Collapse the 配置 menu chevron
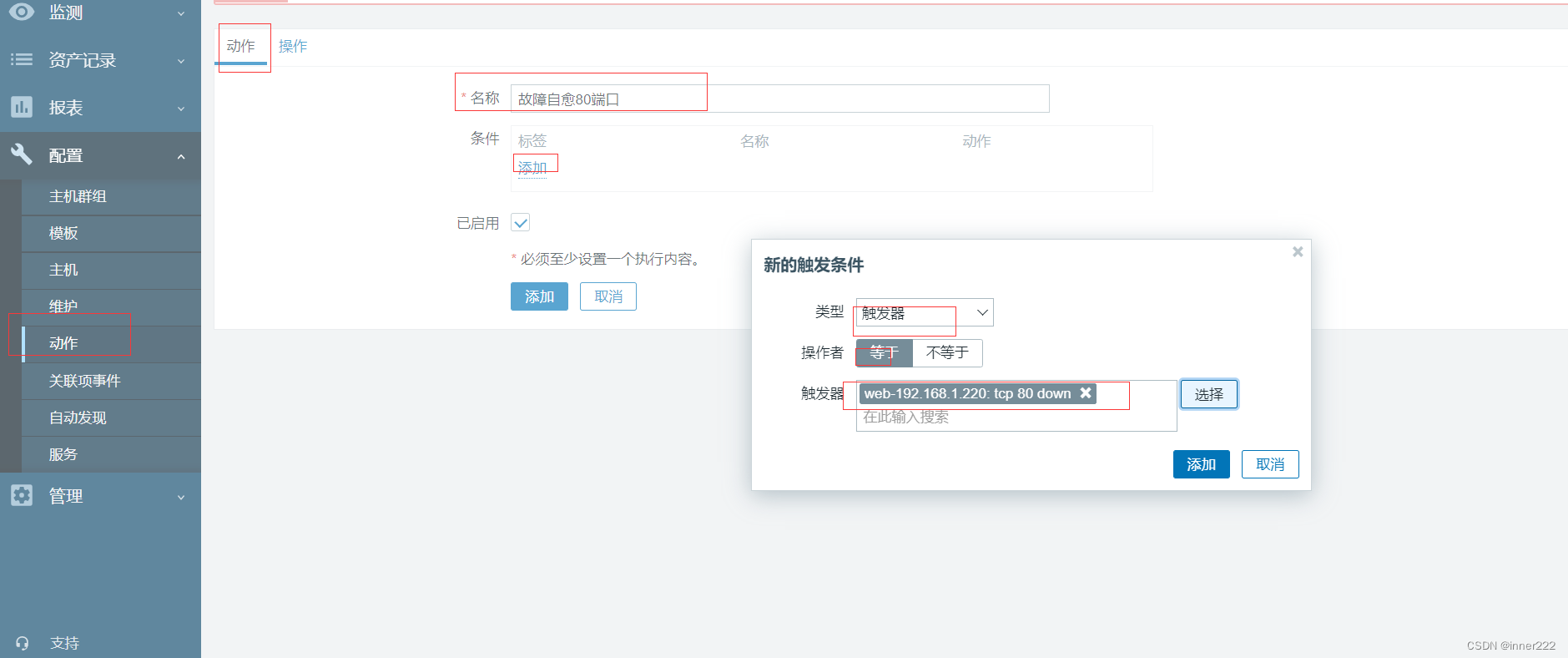The image size is (1568, 658). click(x=181, y=156)
